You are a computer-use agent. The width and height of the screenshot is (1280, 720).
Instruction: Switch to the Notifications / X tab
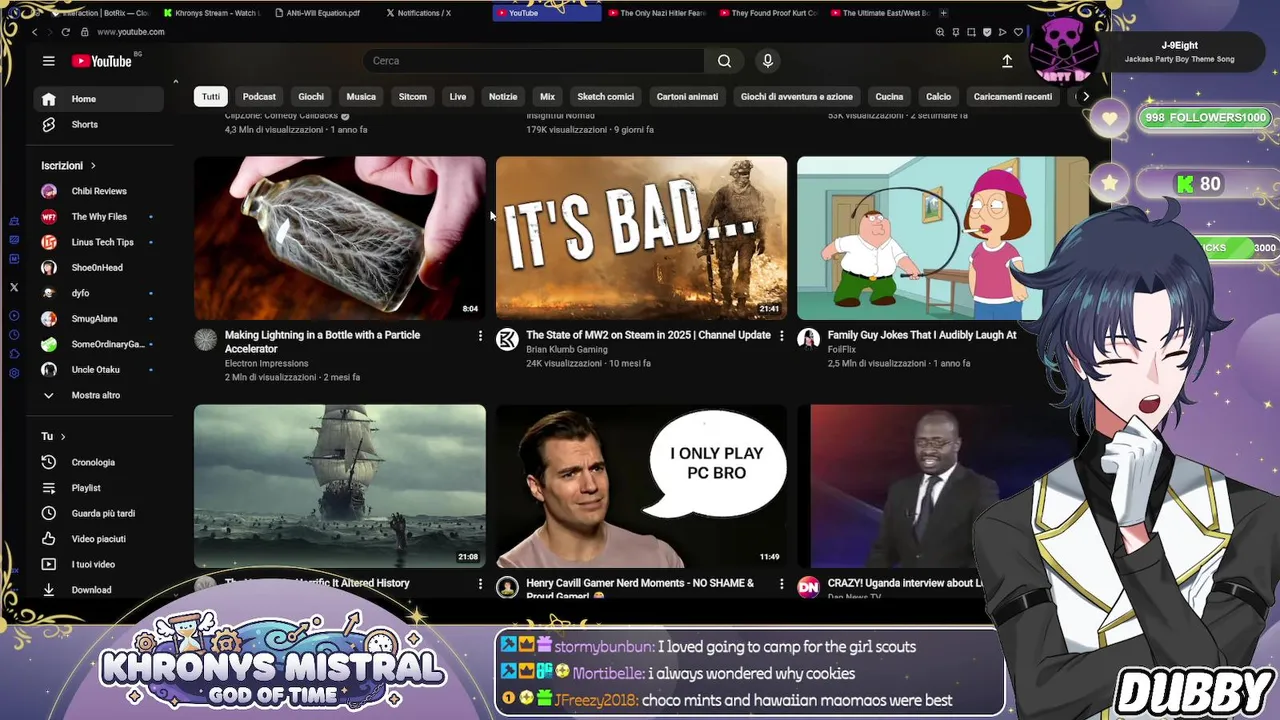click(424, 13)
